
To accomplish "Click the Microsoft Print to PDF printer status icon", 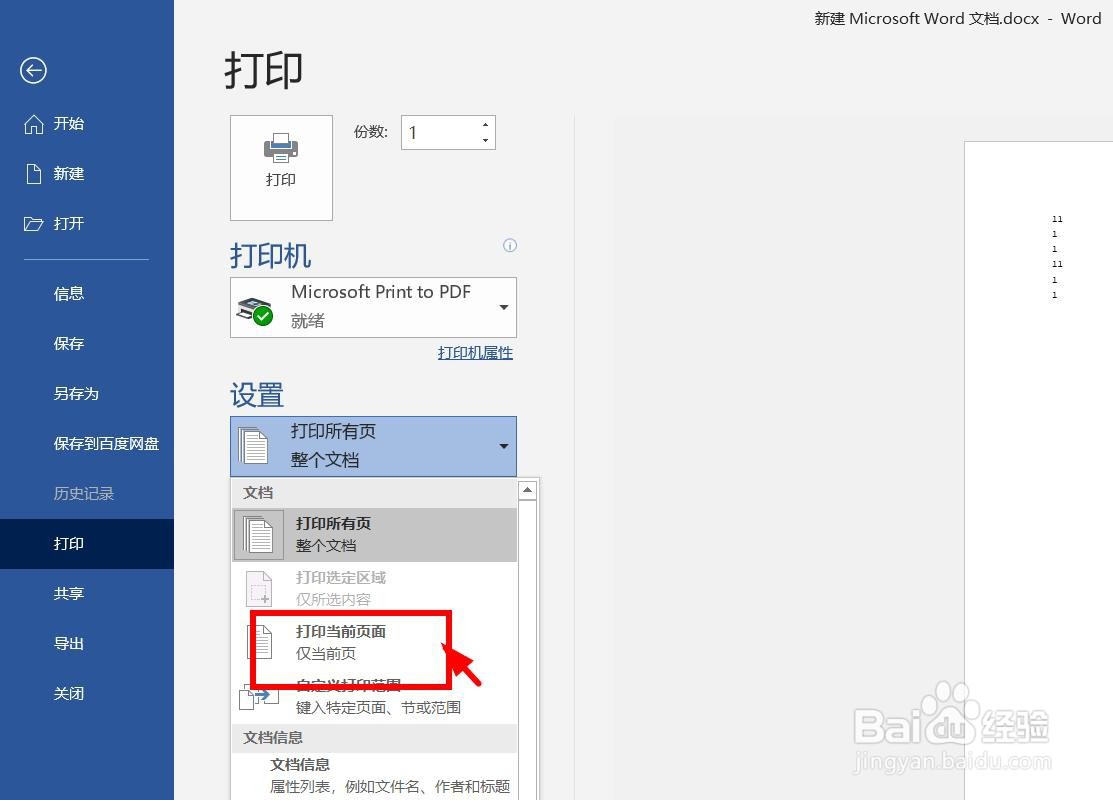I will pos(255,311).
